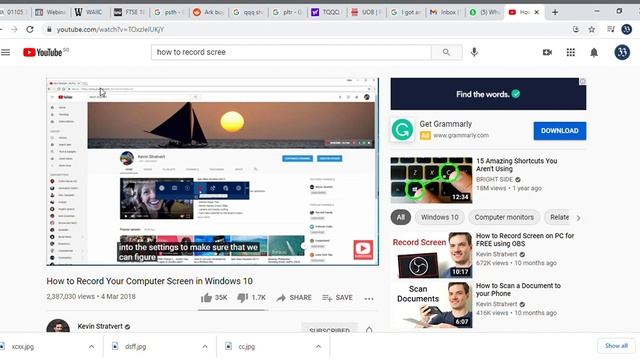This screenshot has height=360, width=640.
Task: Open the YouTube hamburger guide menu
Action: pos(6,52)
